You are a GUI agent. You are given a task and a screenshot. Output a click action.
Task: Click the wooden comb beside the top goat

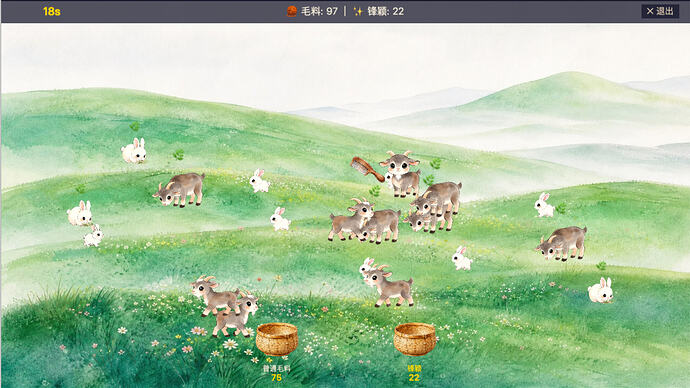pyautogui.click(x=367, y=169)
